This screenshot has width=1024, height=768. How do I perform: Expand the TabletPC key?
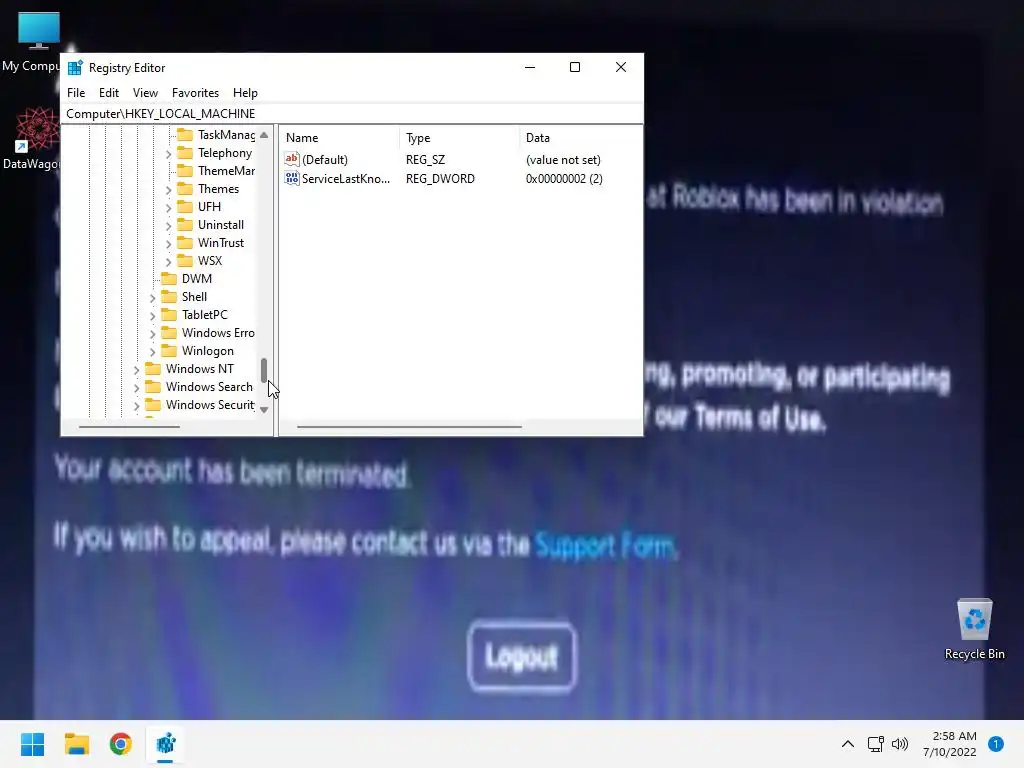[x=152, y=316]
